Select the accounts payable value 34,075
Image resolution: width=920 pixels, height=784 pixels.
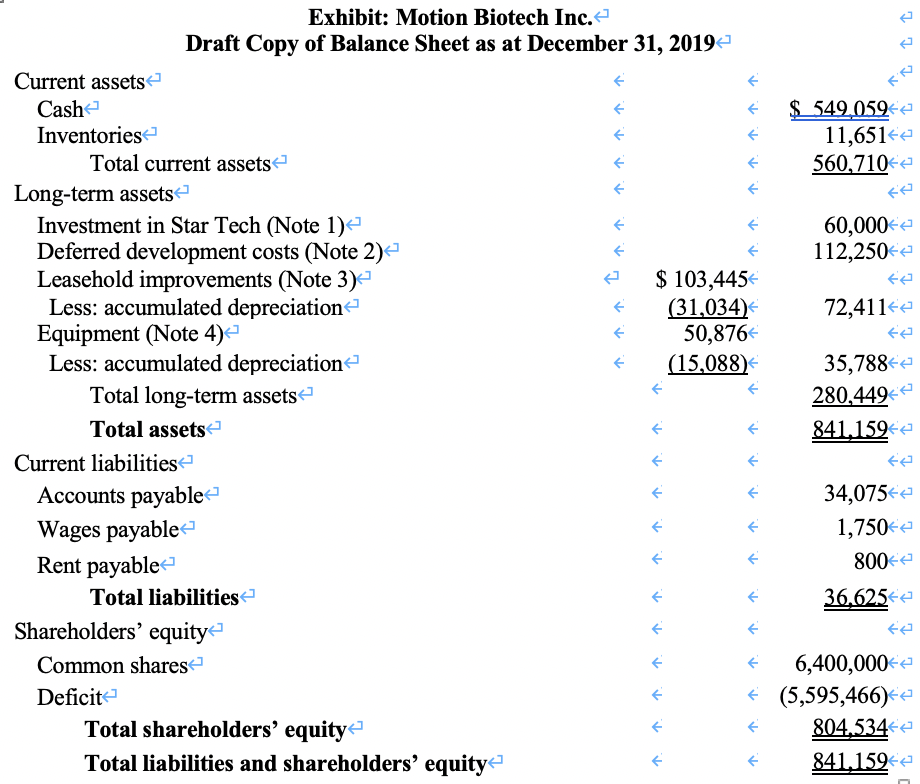pos(855,494)
